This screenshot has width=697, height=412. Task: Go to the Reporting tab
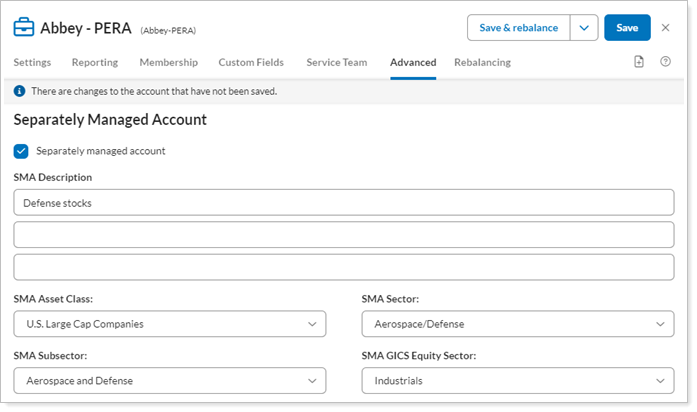click(95, 62)
